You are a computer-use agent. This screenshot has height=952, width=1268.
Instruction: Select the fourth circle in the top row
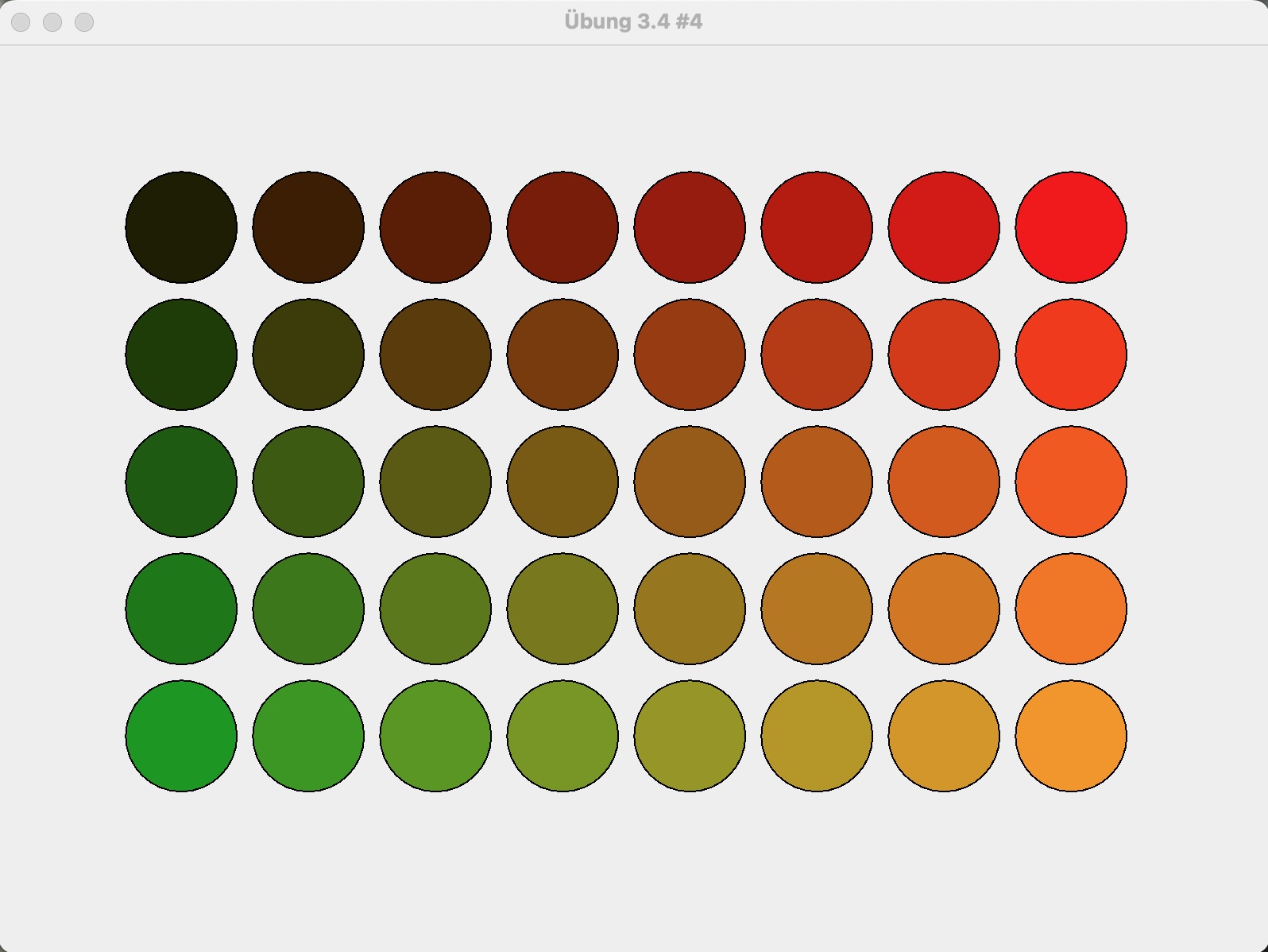point(562,227)
